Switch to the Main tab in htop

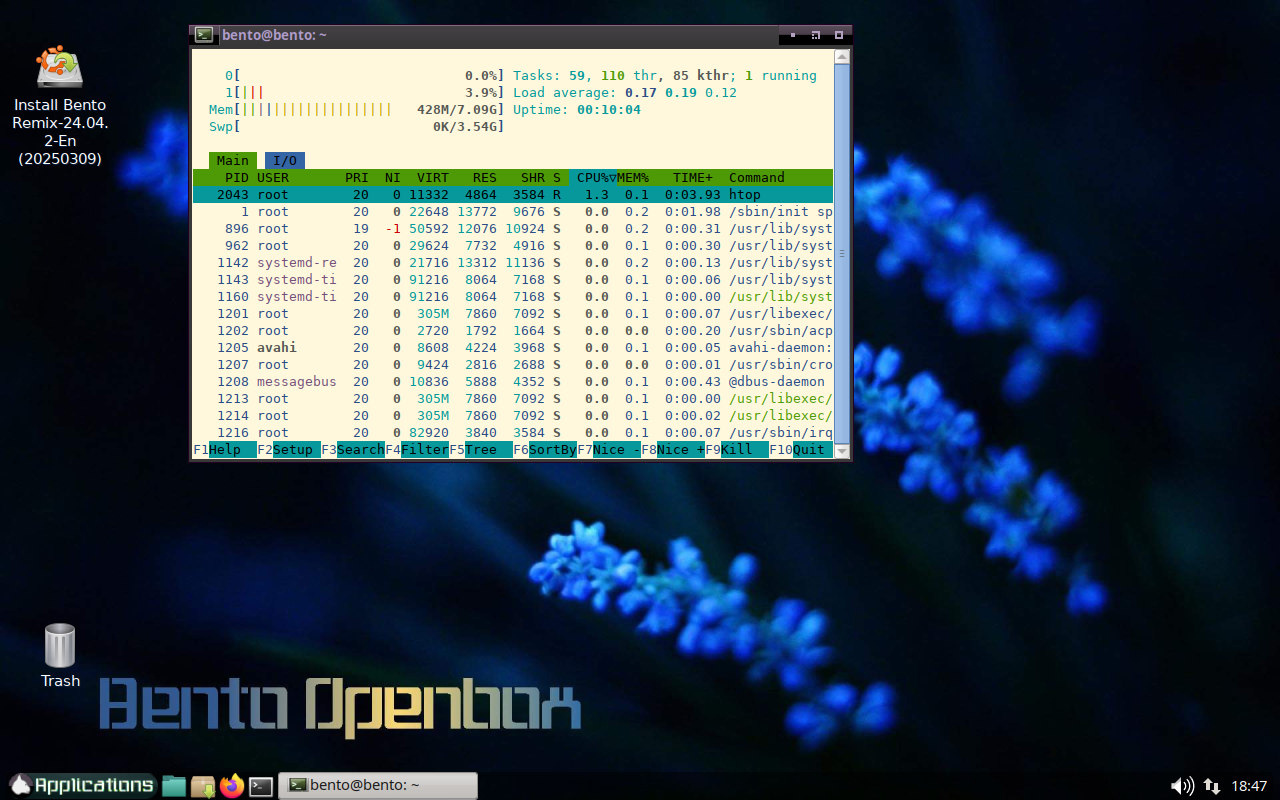233,161
